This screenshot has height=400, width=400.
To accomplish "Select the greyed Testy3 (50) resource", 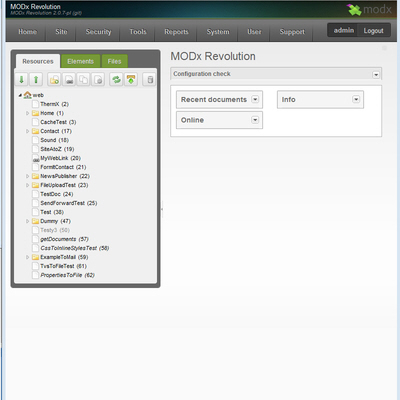I will tap(55, 230).
